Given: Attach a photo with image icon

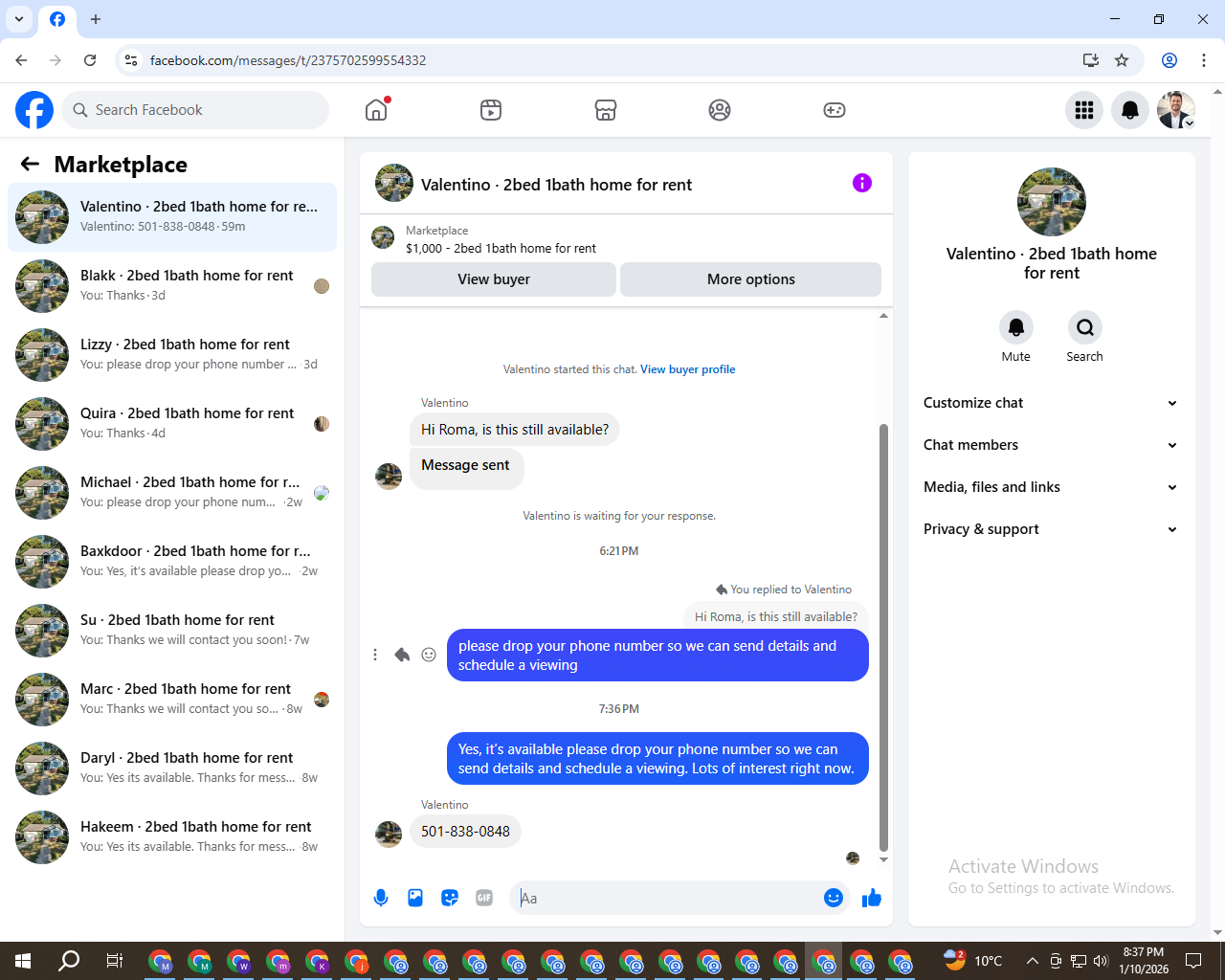Looking at the screenshot, I should pos(415,898).
